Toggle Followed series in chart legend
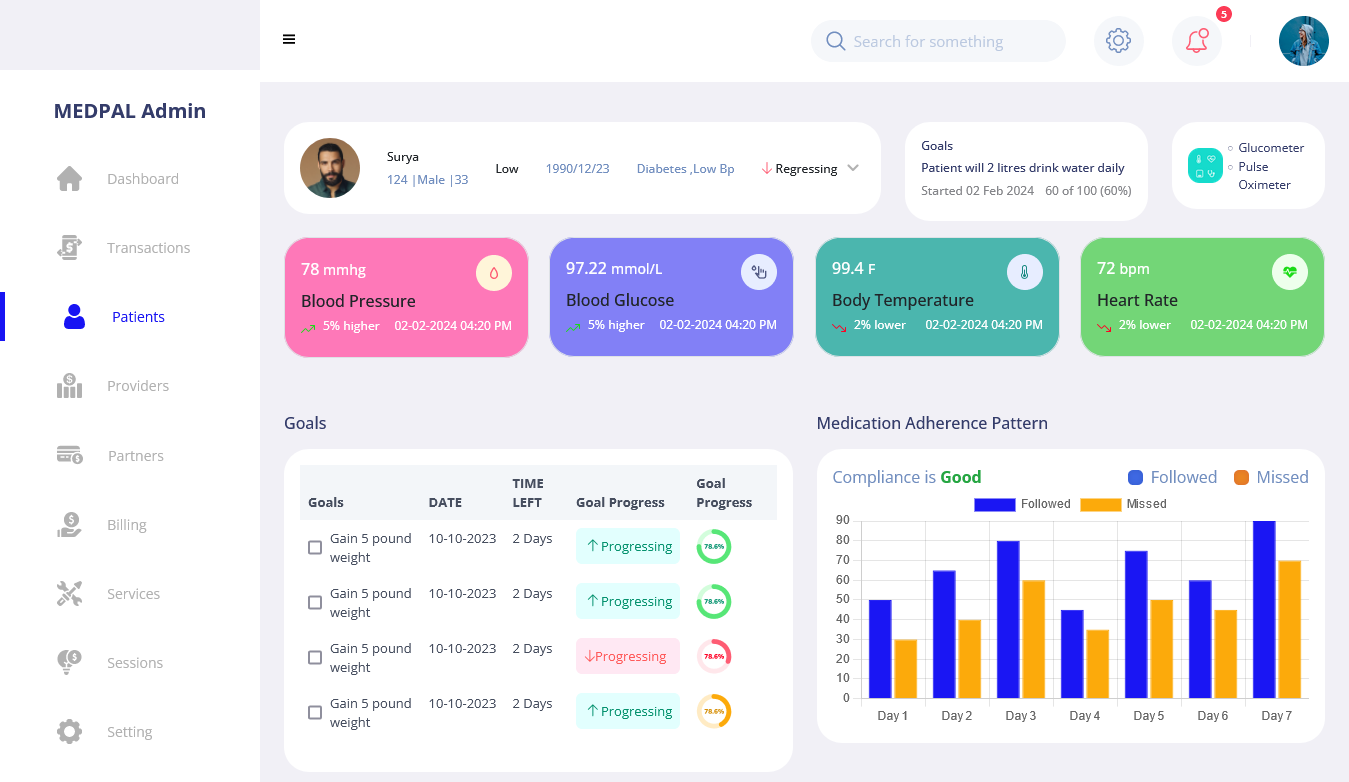This screenshot has height=782, width=1349. [x=1022, y=504]
